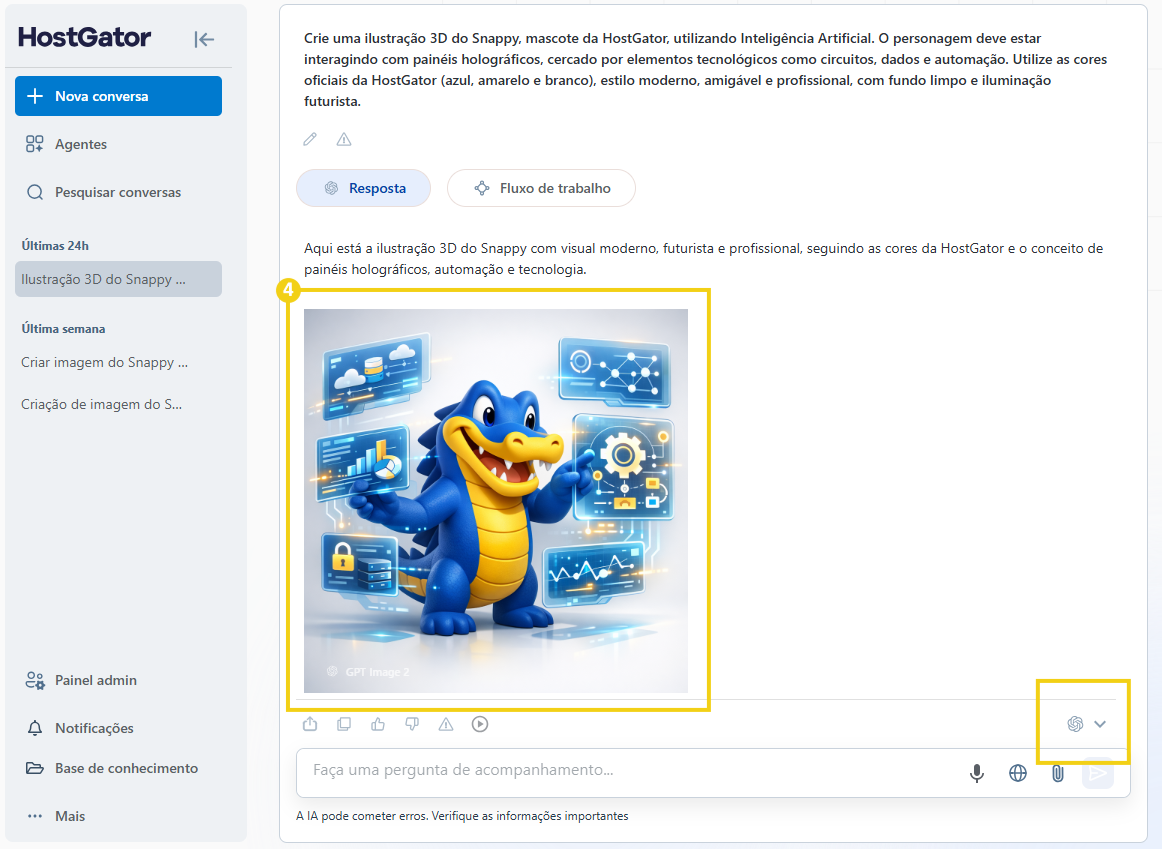Switch to the Fluxo de trabalho tab
The width and height of the screenshot is (1162, 849).
(x=541, y=188)
